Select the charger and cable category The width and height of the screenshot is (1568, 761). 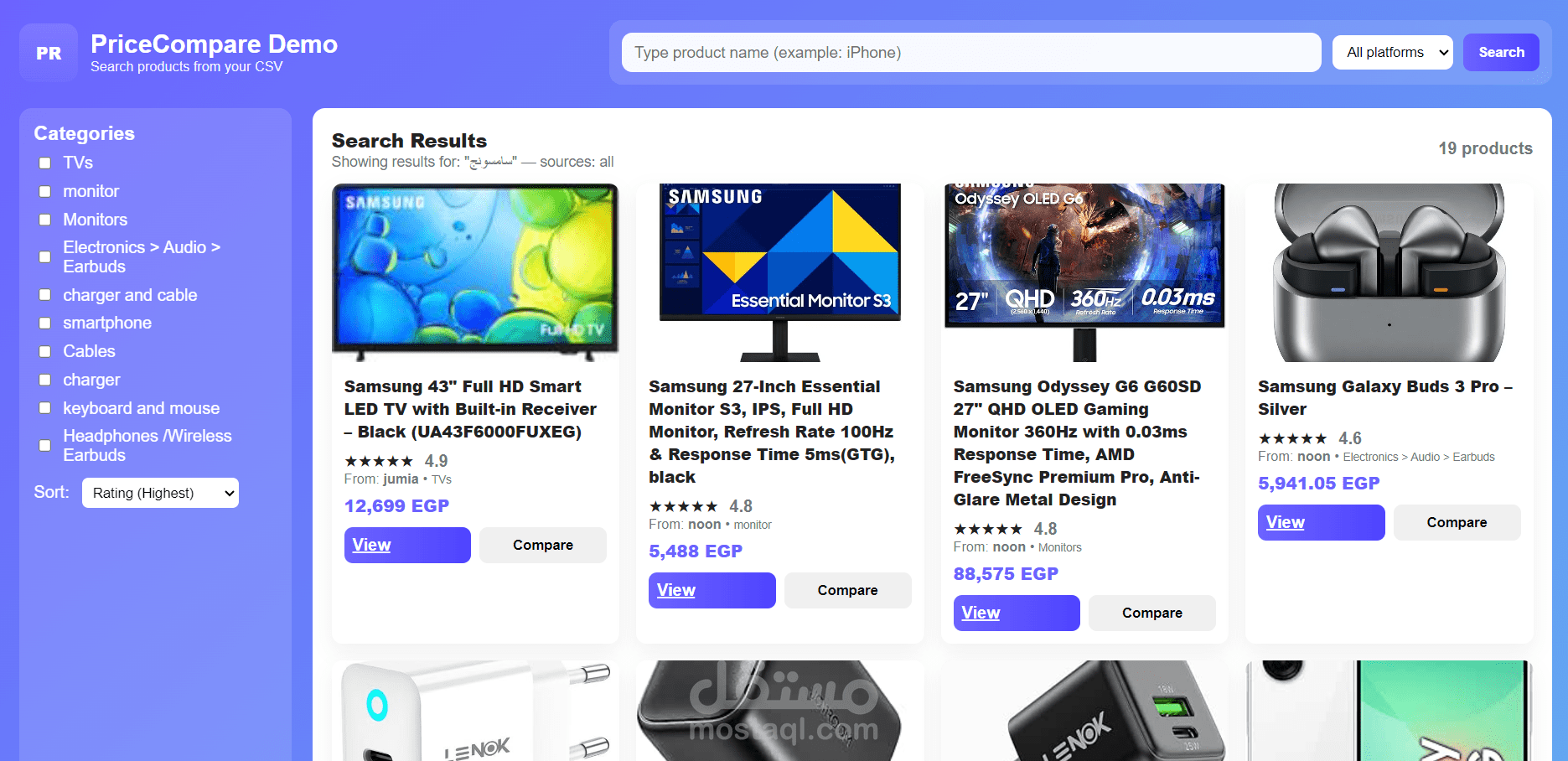[45, 295]
